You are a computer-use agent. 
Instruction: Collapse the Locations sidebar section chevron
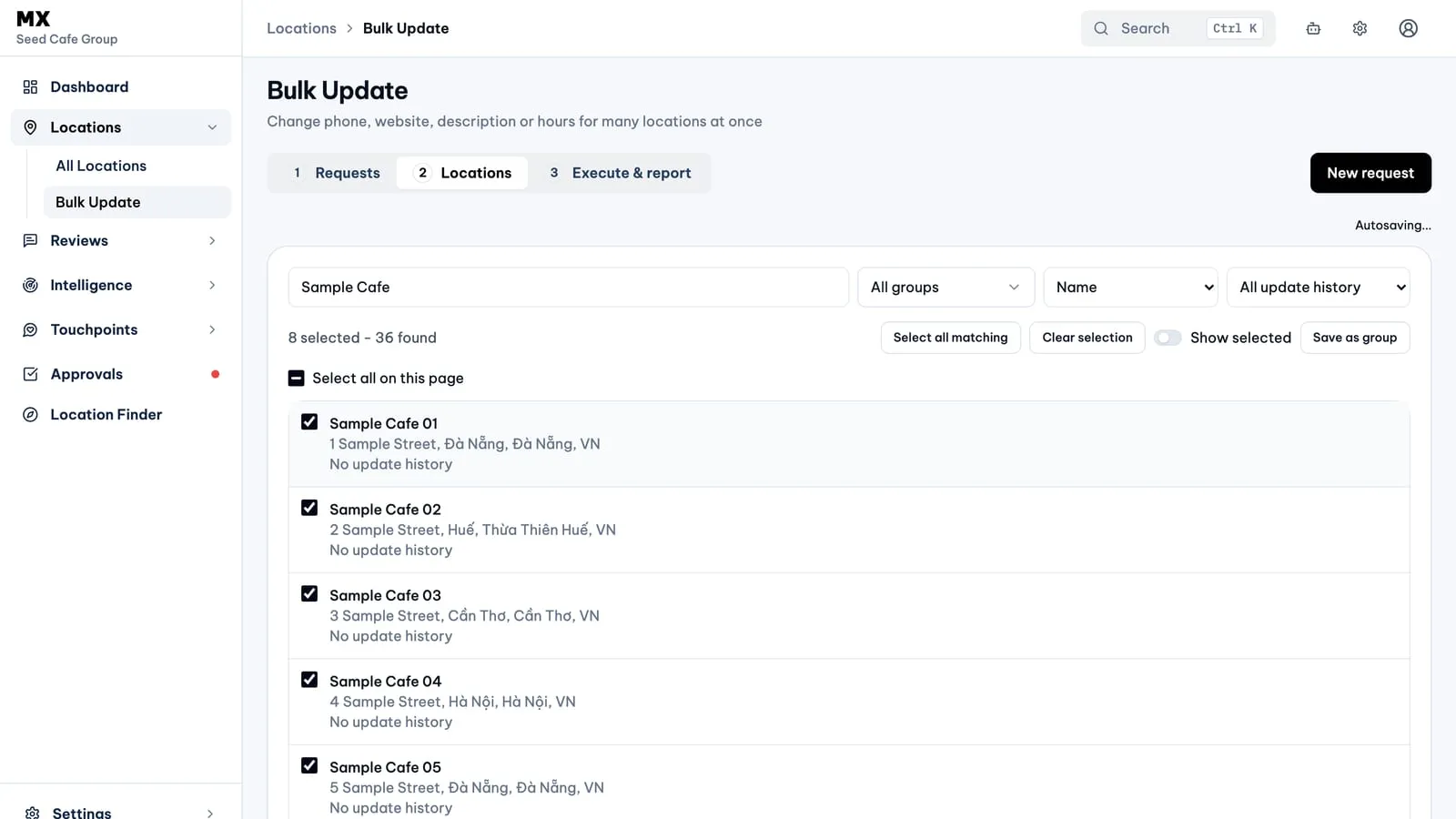[x=212, y=127]
